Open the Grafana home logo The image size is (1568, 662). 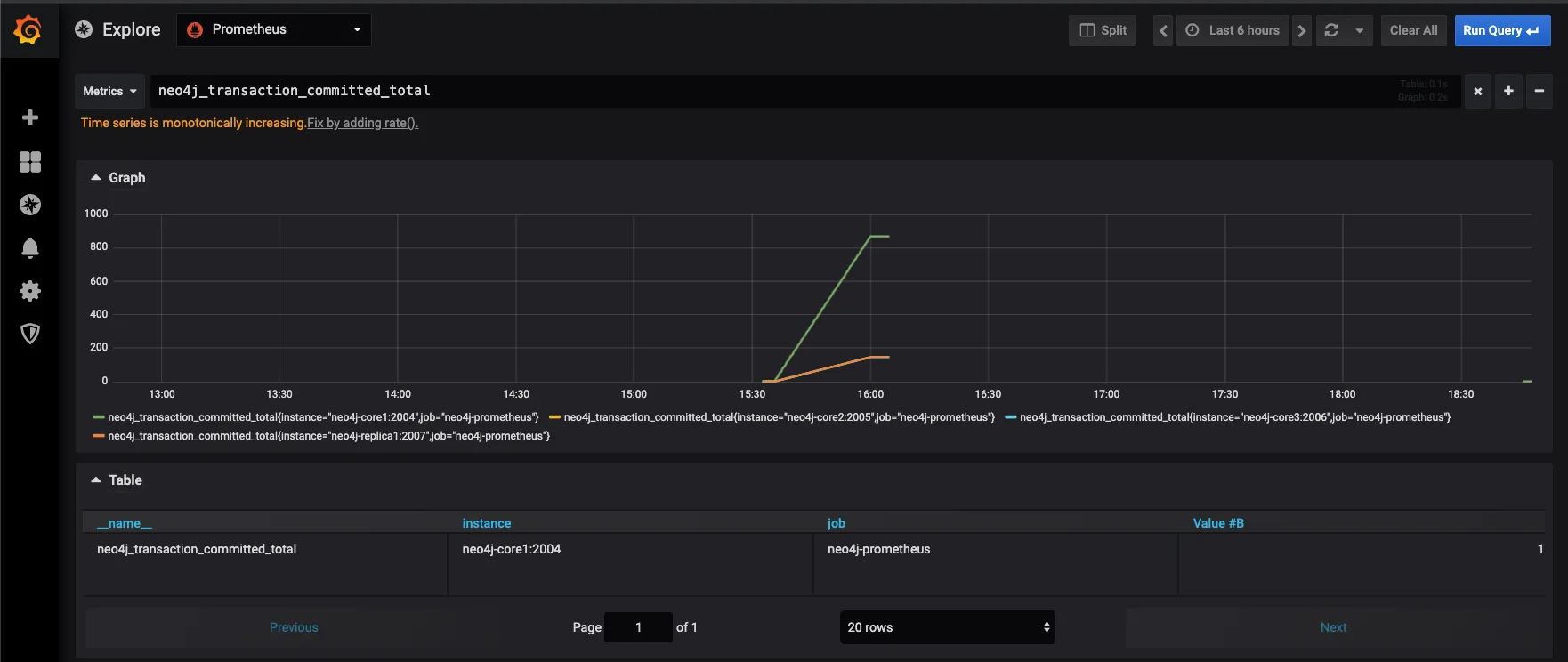(28, 30)
